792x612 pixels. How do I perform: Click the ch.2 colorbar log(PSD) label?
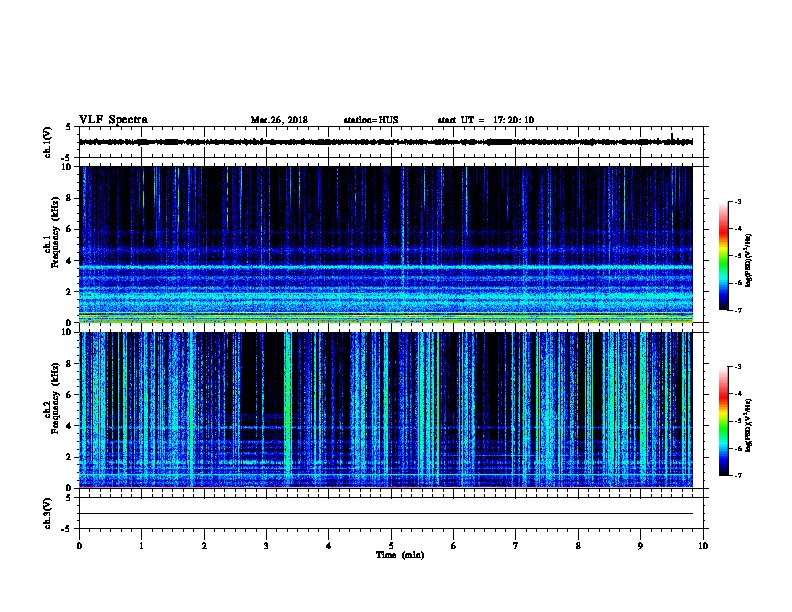click(748, 426)
